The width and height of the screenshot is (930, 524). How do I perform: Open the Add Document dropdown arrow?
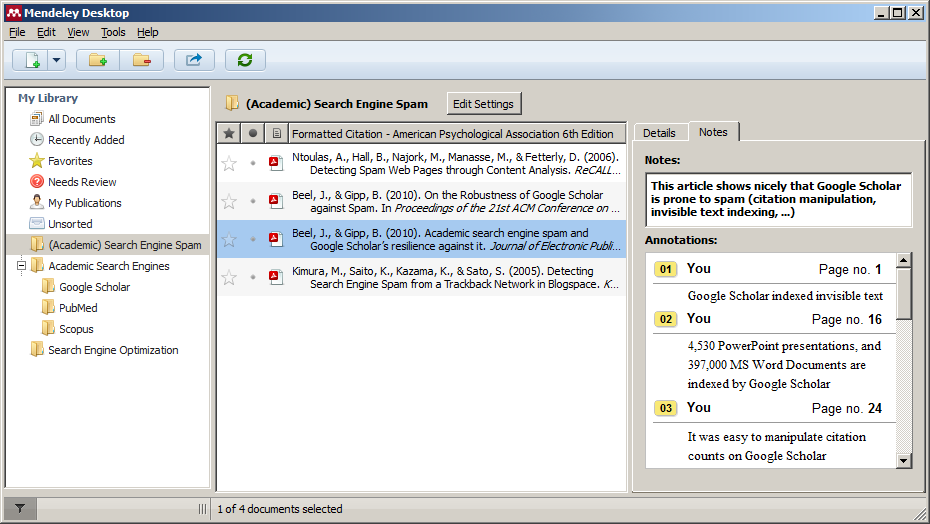pyautogui.click(x=56, y=60)
